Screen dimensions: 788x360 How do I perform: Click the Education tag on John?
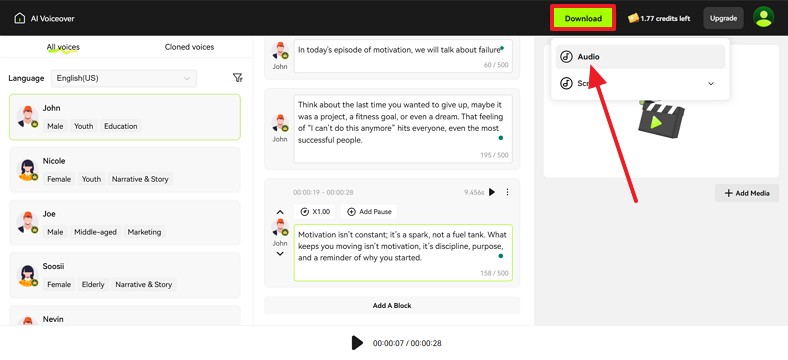coord(121,126)
